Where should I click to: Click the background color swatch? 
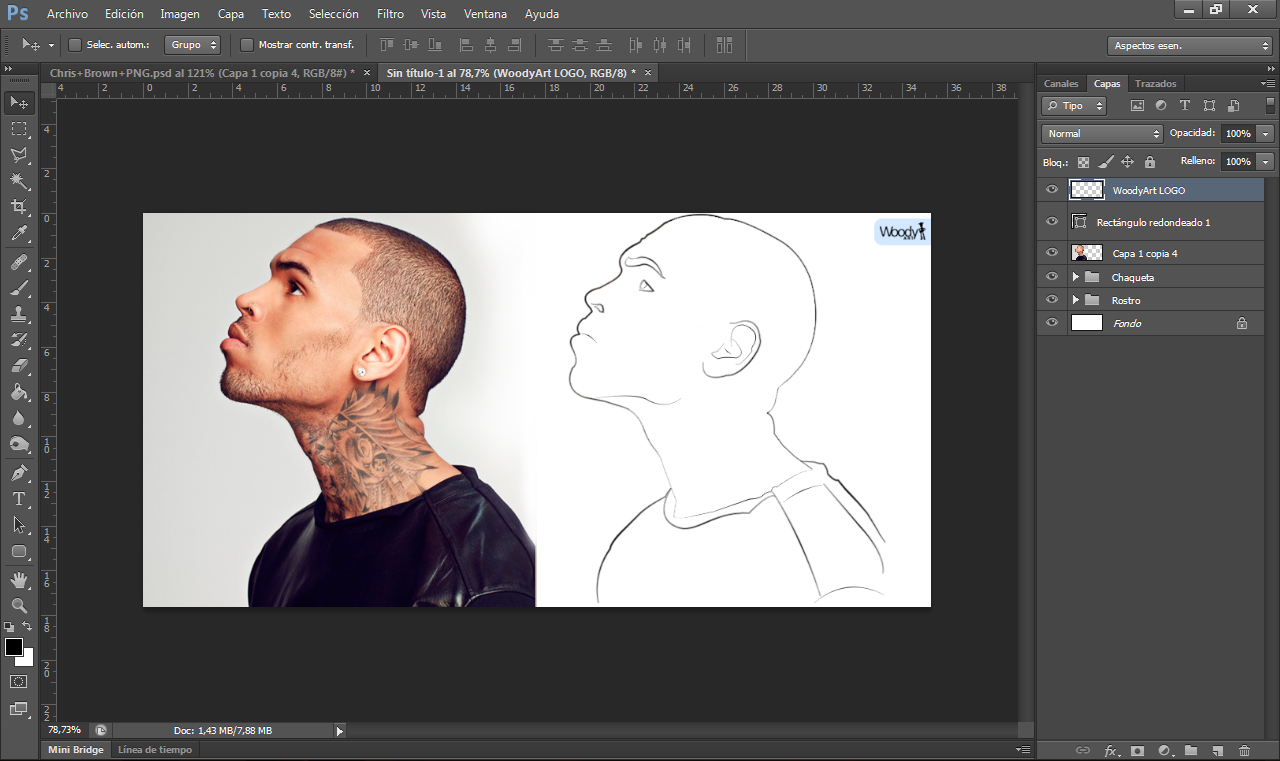[28, 660]
